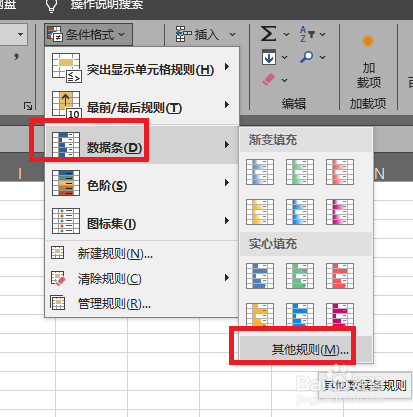
Task: Expand the Sort and Filter dropdown arrow
Action: click(322, 34)
